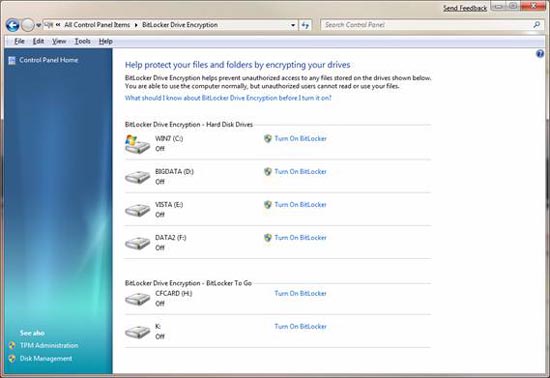Click the search magnifier icon

[x=537, y=25]
